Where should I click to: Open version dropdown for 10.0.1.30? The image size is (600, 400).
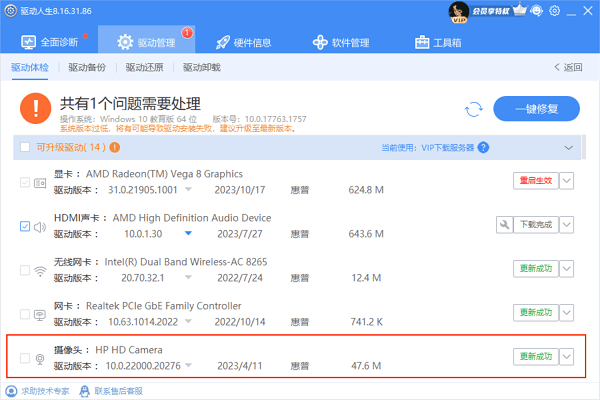[188, 233]
